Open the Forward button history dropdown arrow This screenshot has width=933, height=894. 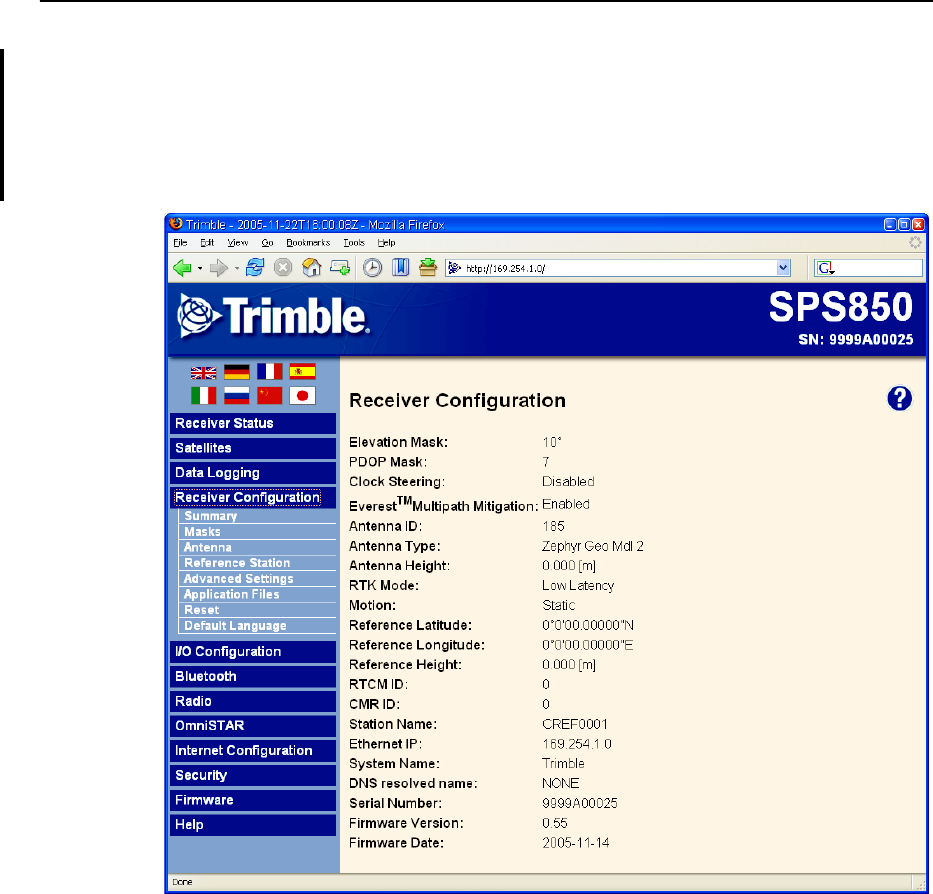(237, 268)
